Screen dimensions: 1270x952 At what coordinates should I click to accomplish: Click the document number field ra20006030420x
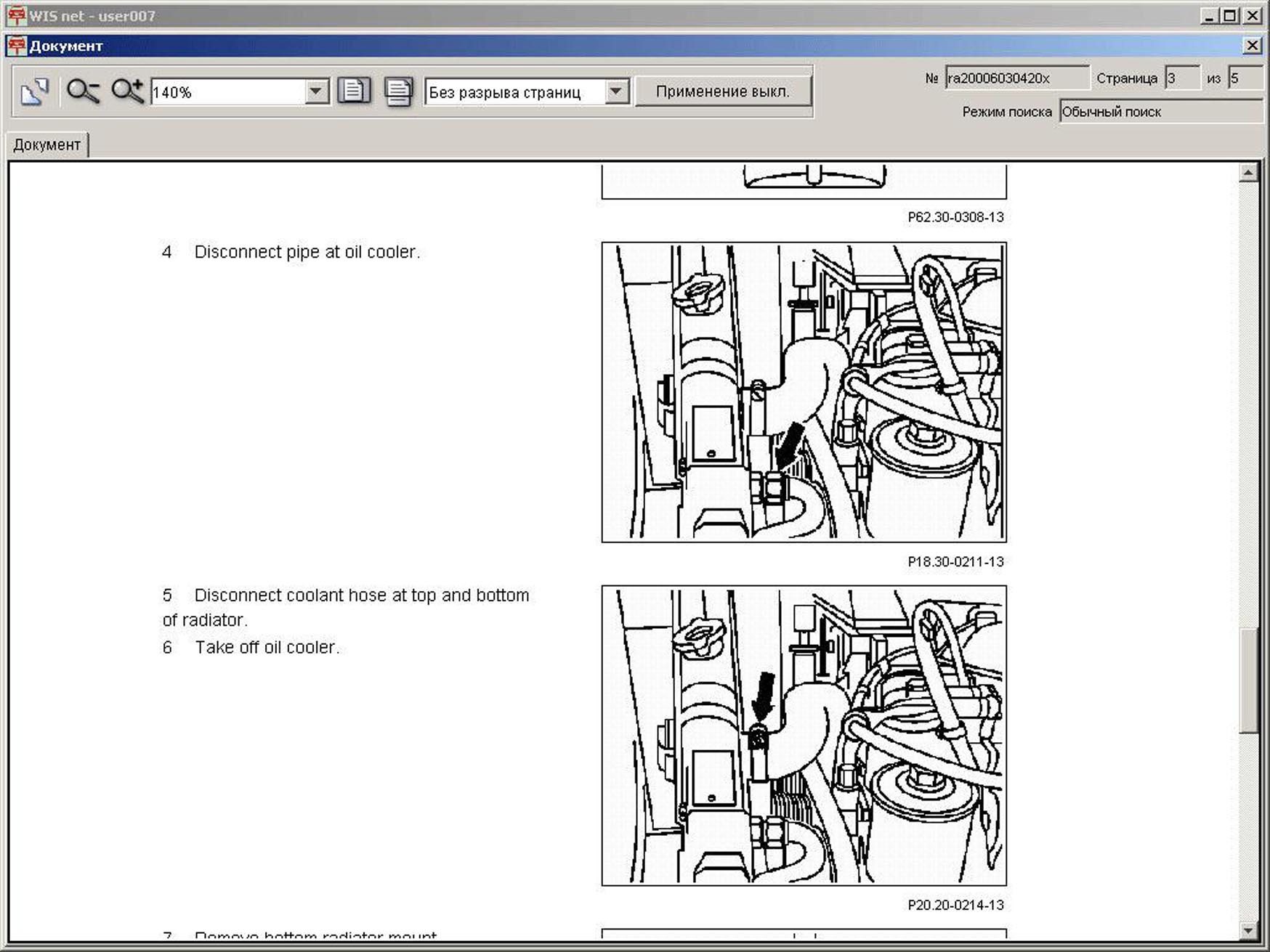[x=1016, y=78]
